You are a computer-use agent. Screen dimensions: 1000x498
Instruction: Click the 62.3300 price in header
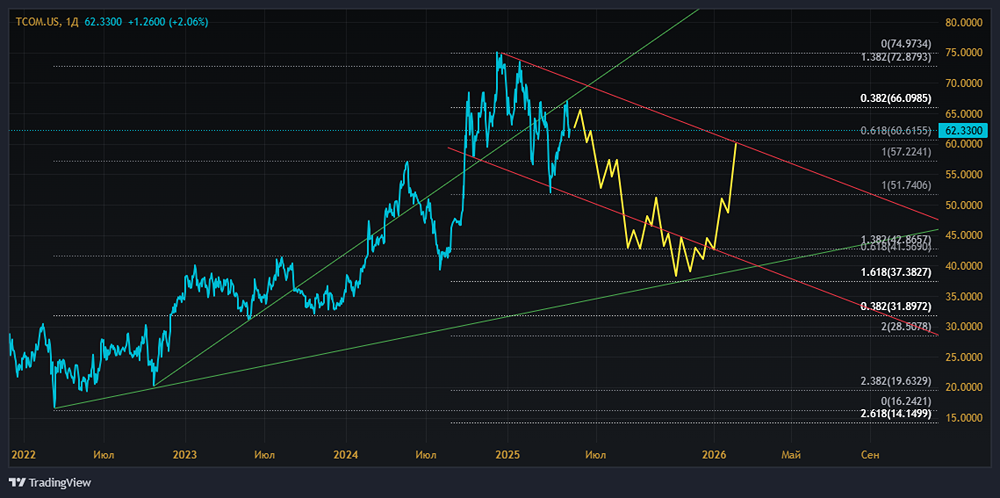pyautogui.click(x=103, y=22)
